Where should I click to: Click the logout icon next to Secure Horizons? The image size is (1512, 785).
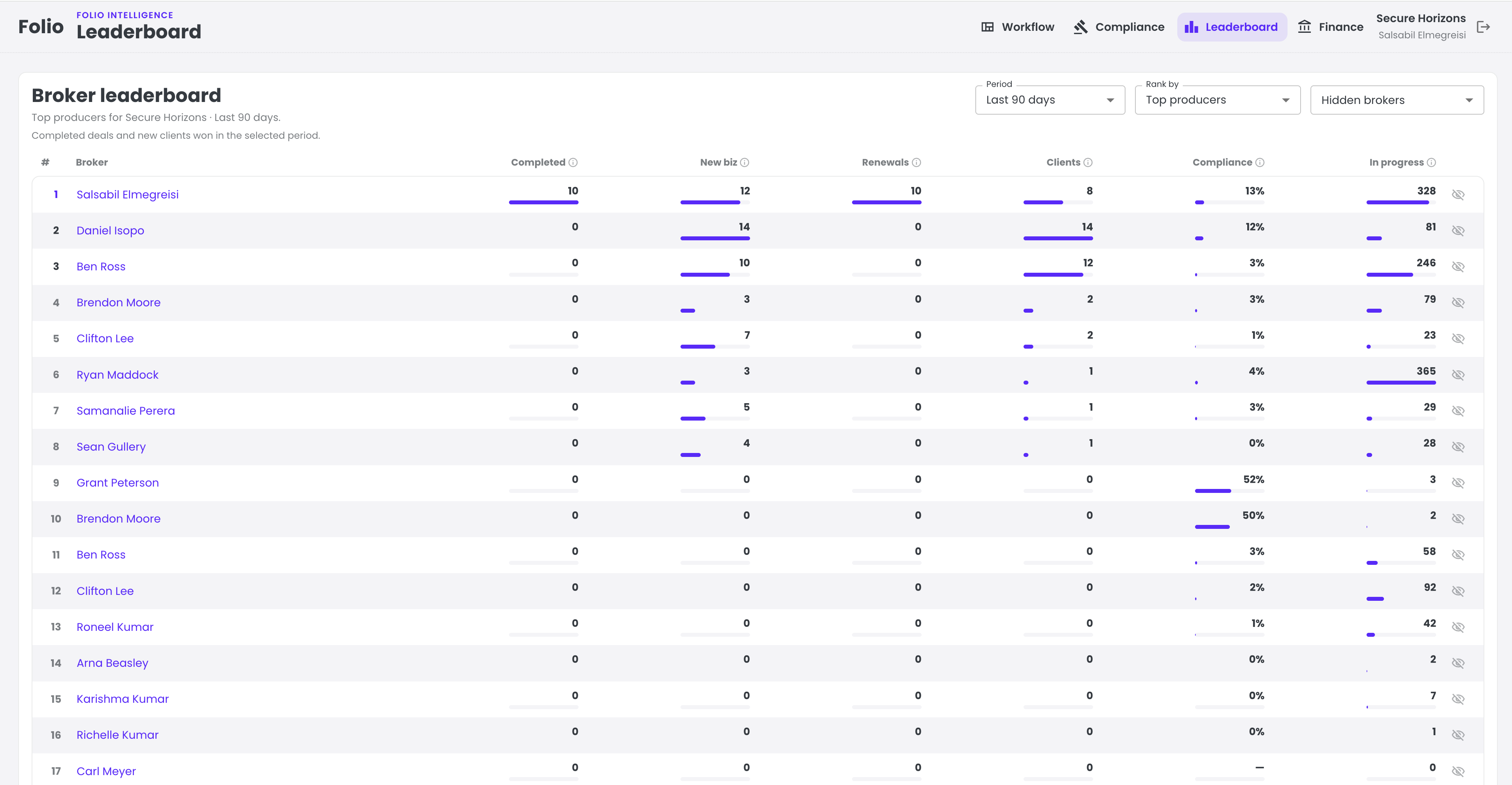click(1483, 27)
